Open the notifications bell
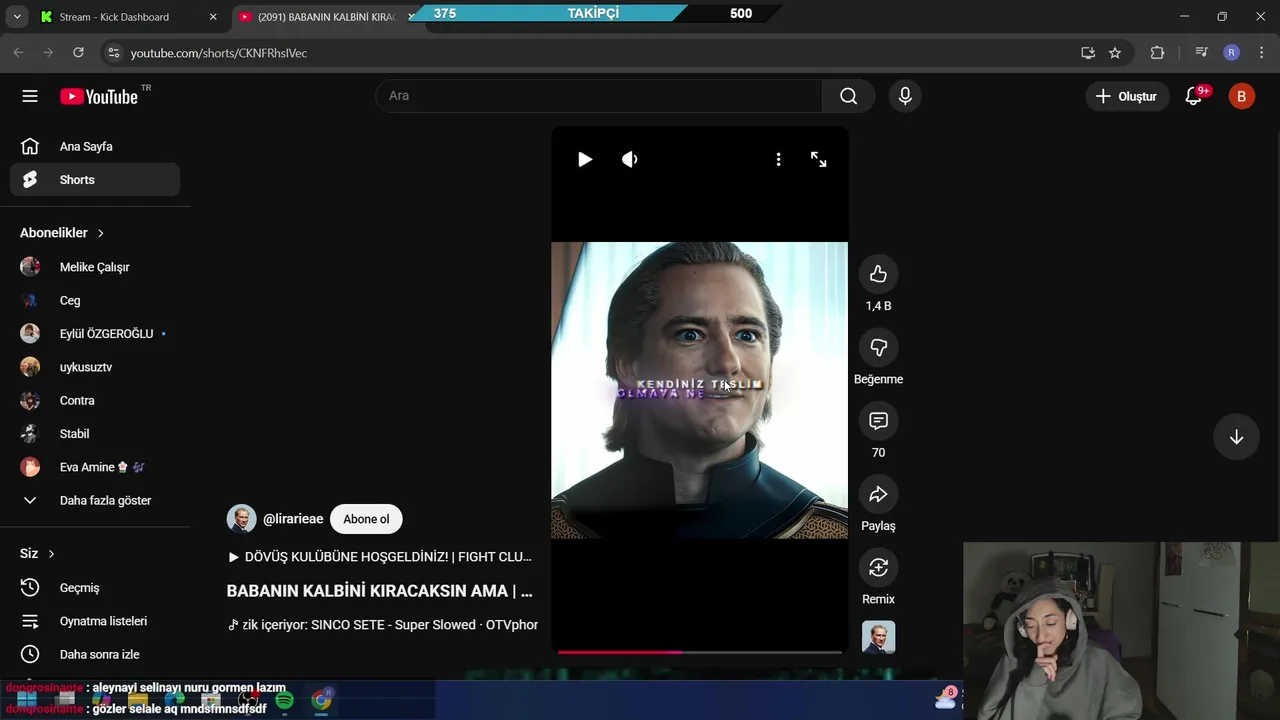 tap(1194, 96)
